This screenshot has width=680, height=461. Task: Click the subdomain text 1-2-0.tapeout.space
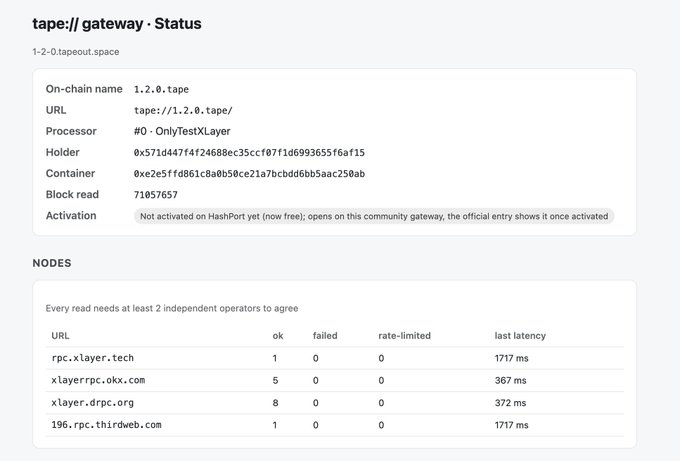(76, 52)
